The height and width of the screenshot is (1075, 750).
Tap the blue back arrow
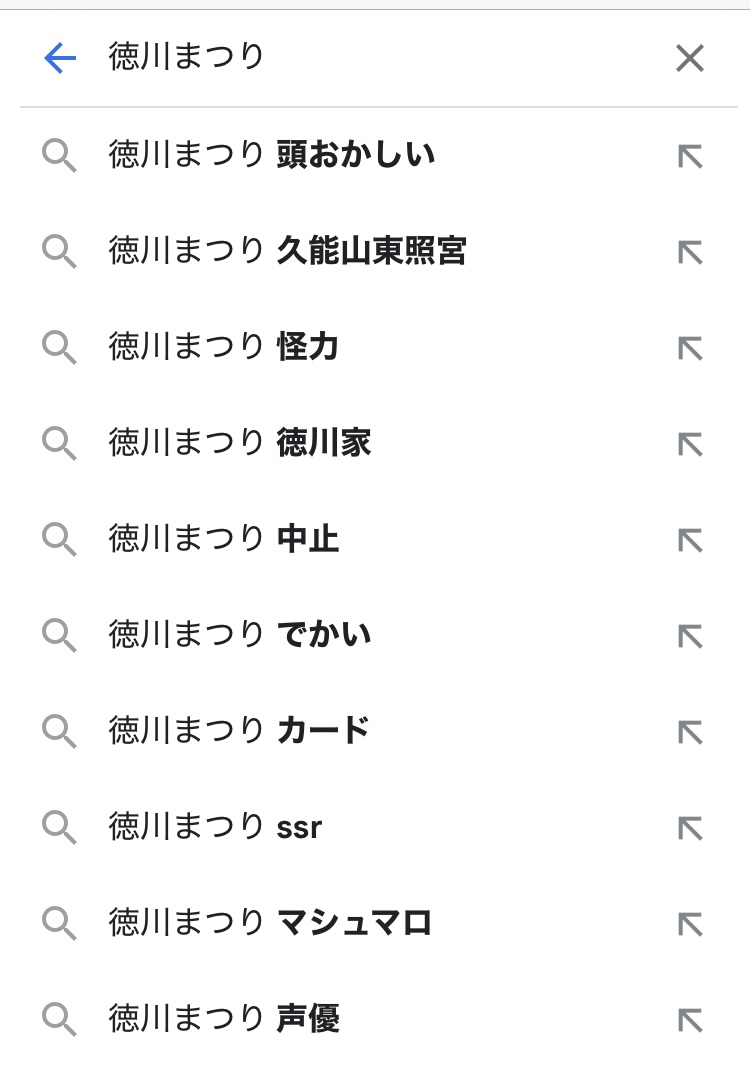coord(60,59)
